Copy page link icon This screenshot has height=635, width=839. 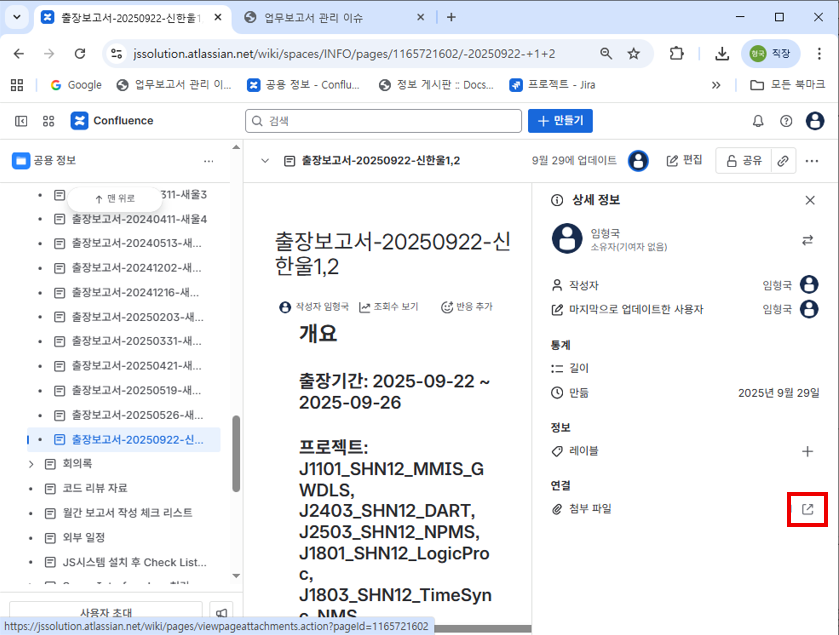click(783, 160)
